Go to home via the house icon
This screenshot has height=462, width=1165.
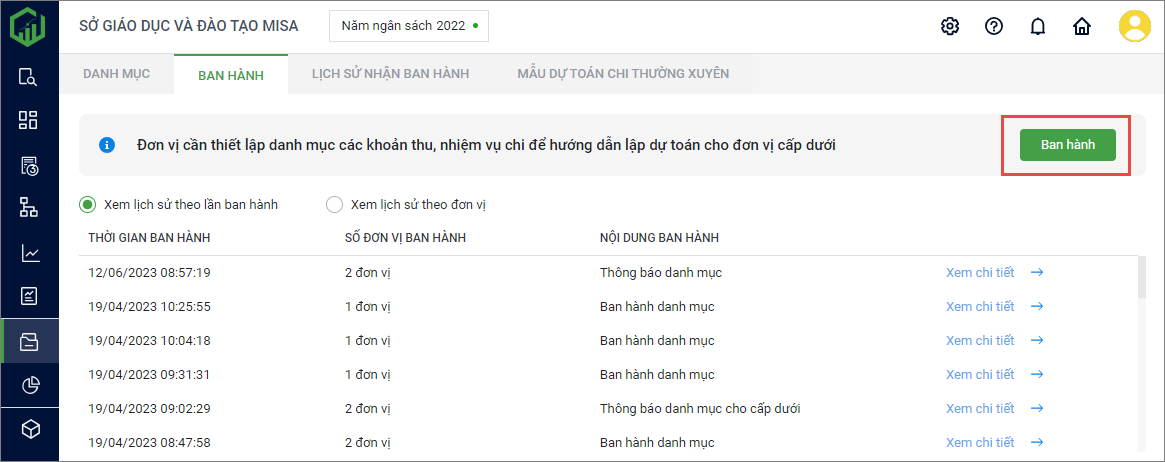1081,26
